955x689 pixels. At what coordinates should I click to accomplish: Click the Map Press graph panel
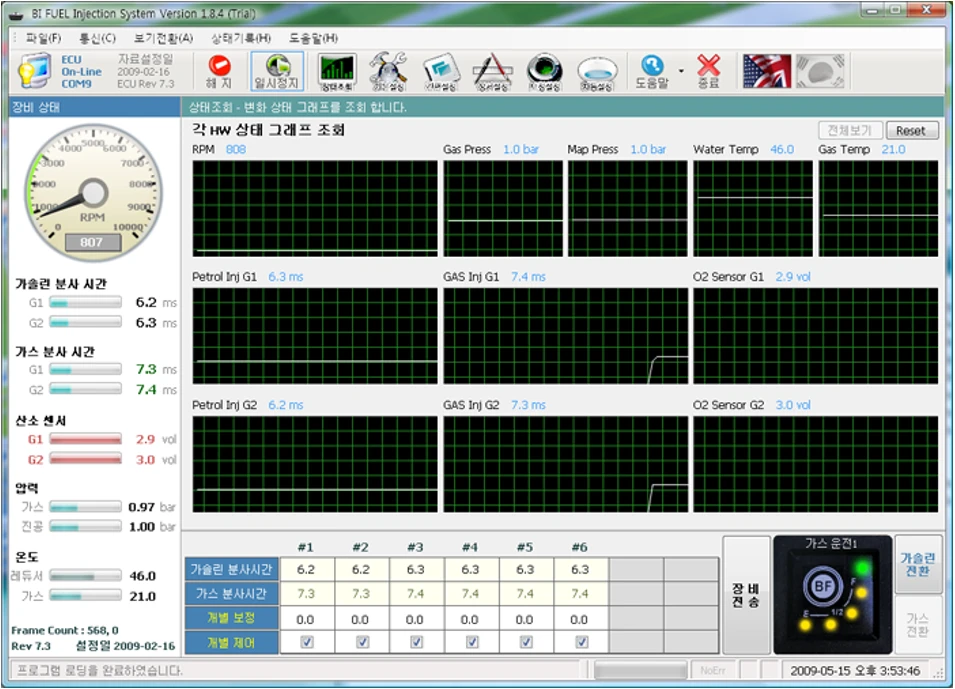coord(628,208)
